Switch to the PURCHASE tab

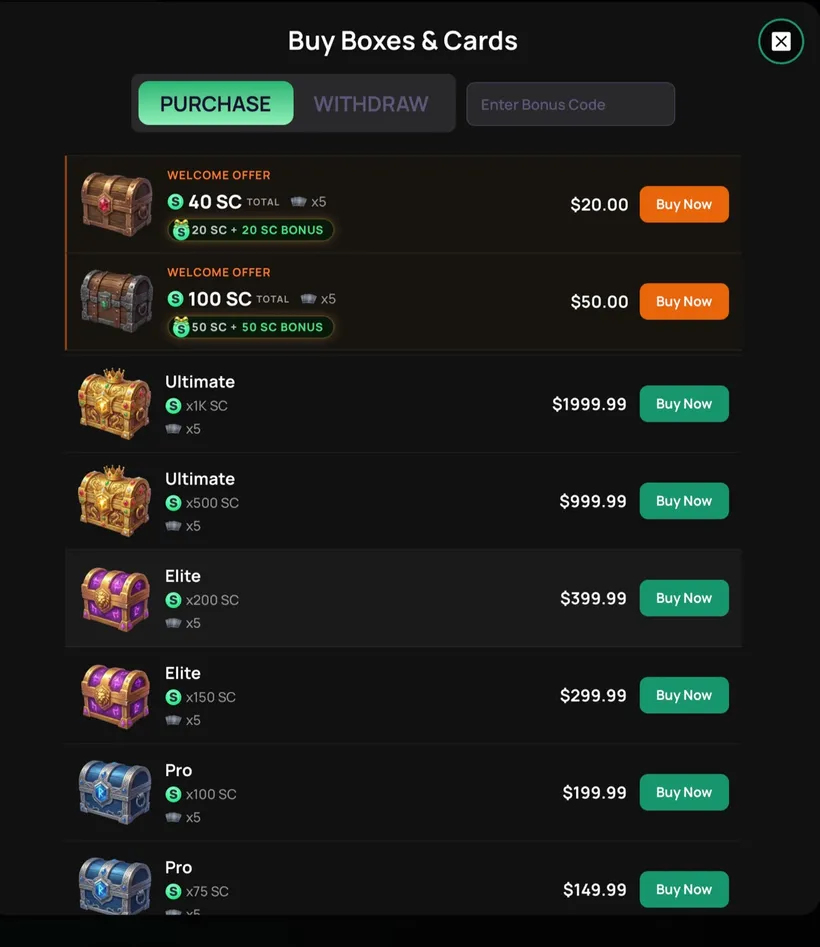click(x=216, y=103)
